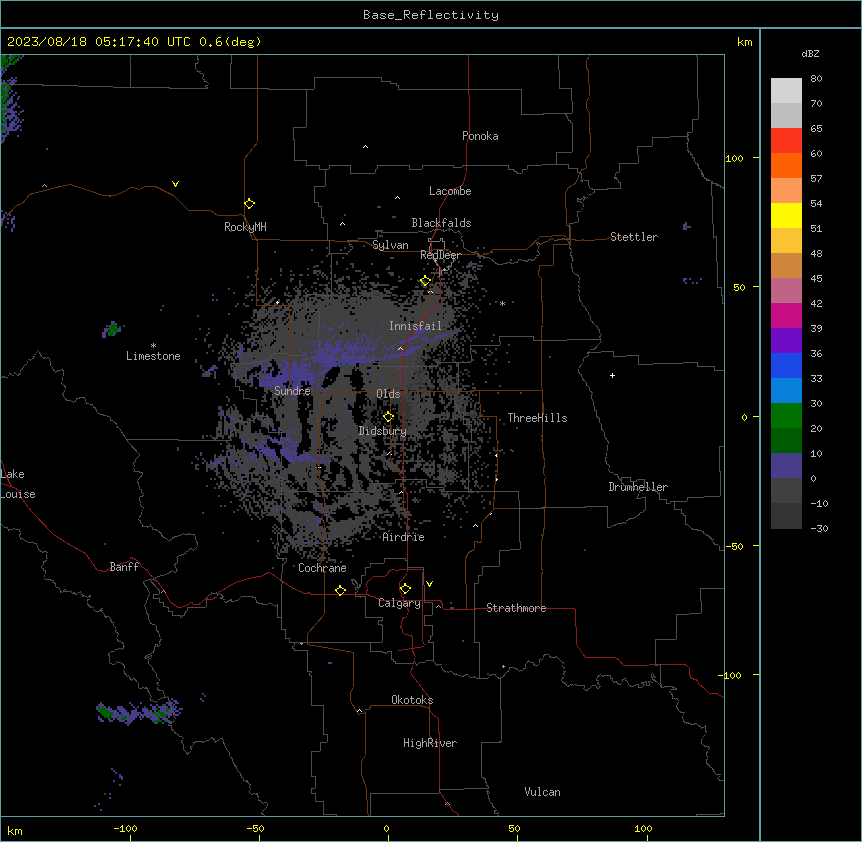Click the Sylvan label
This screenshot has width=862, height=842.
(x=390, y=245)
